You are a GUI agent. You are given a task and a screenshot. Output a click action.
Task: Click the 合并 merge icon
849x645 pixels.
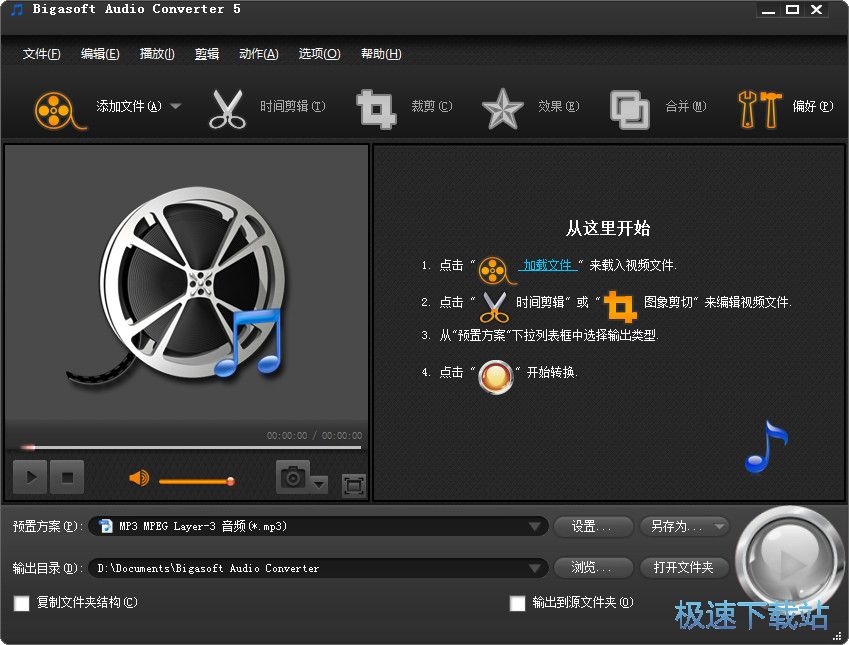click(x=629, y=109)
